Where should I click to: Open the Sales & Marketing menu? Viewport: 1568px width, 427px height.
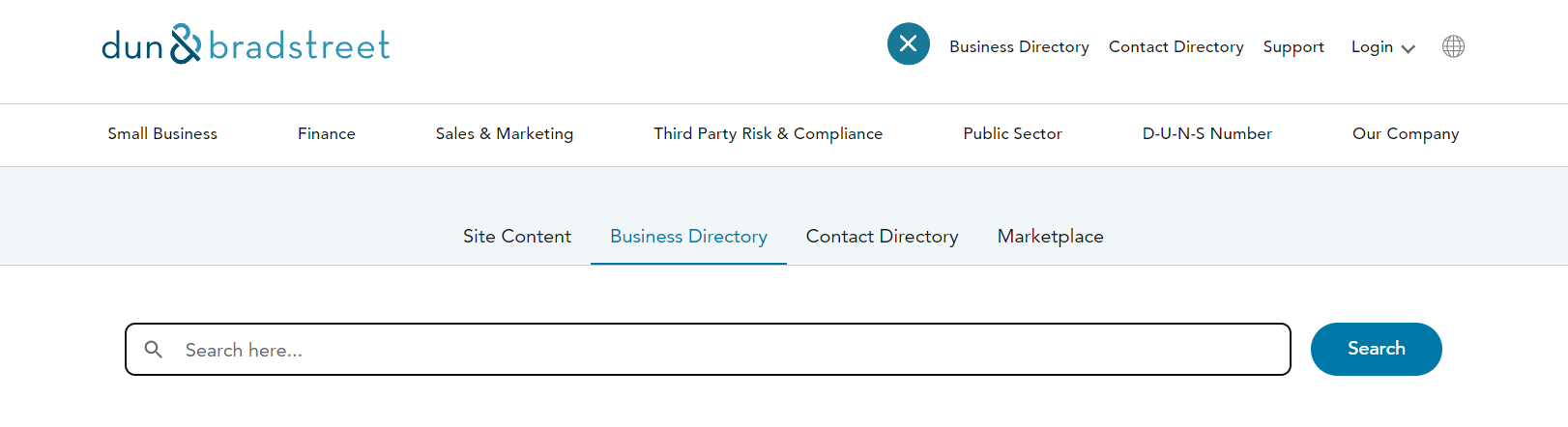coord(505,133)
